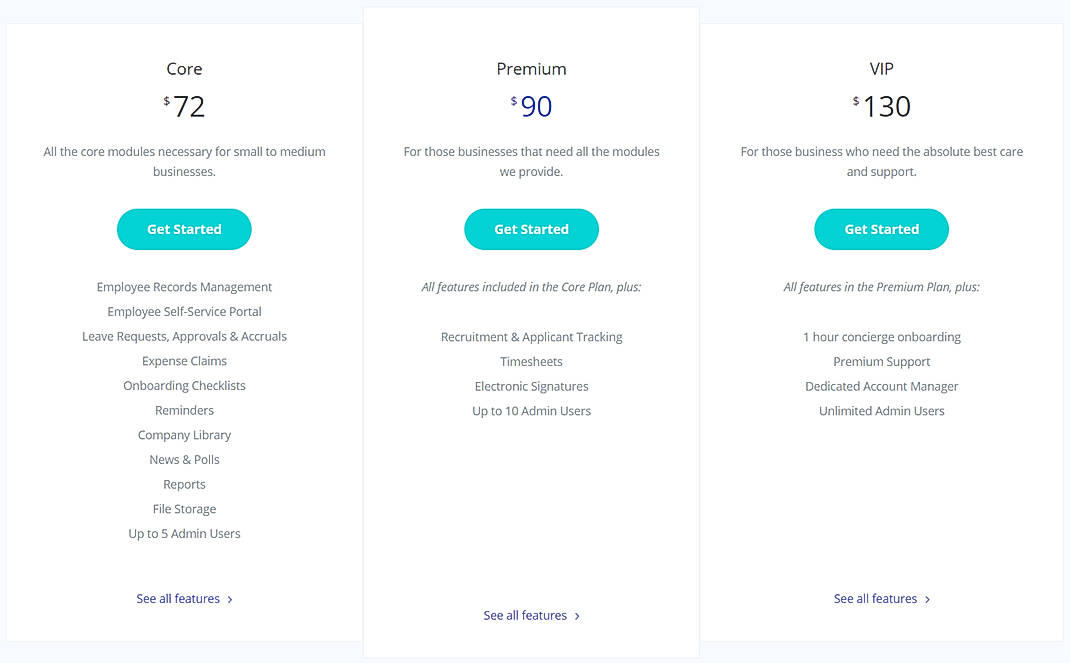This screenshot has height=663, width=1070.
Task: Click the $130 VIP price
Action: point(881,107)
